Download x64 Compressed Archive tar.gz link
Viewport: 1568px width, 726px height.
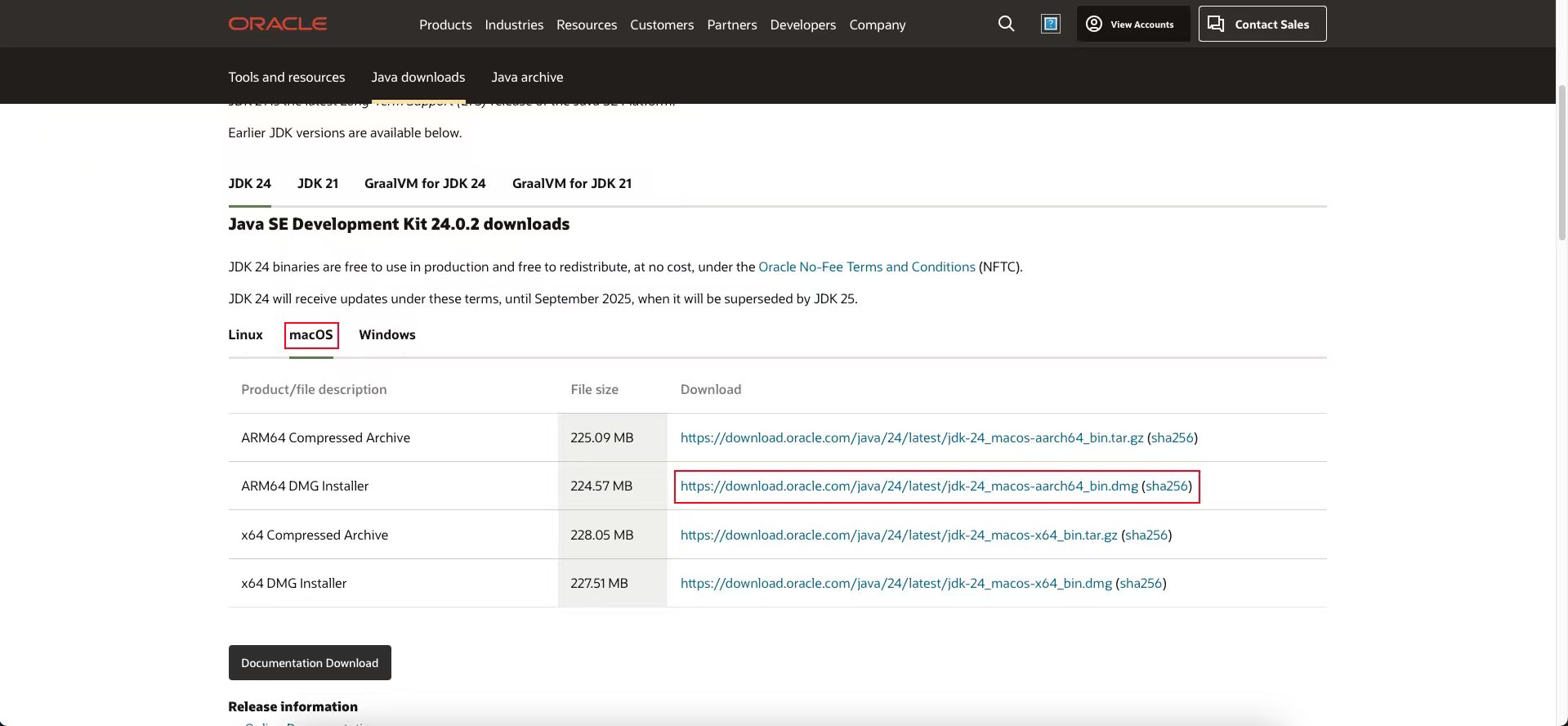[x=898, y=535]
